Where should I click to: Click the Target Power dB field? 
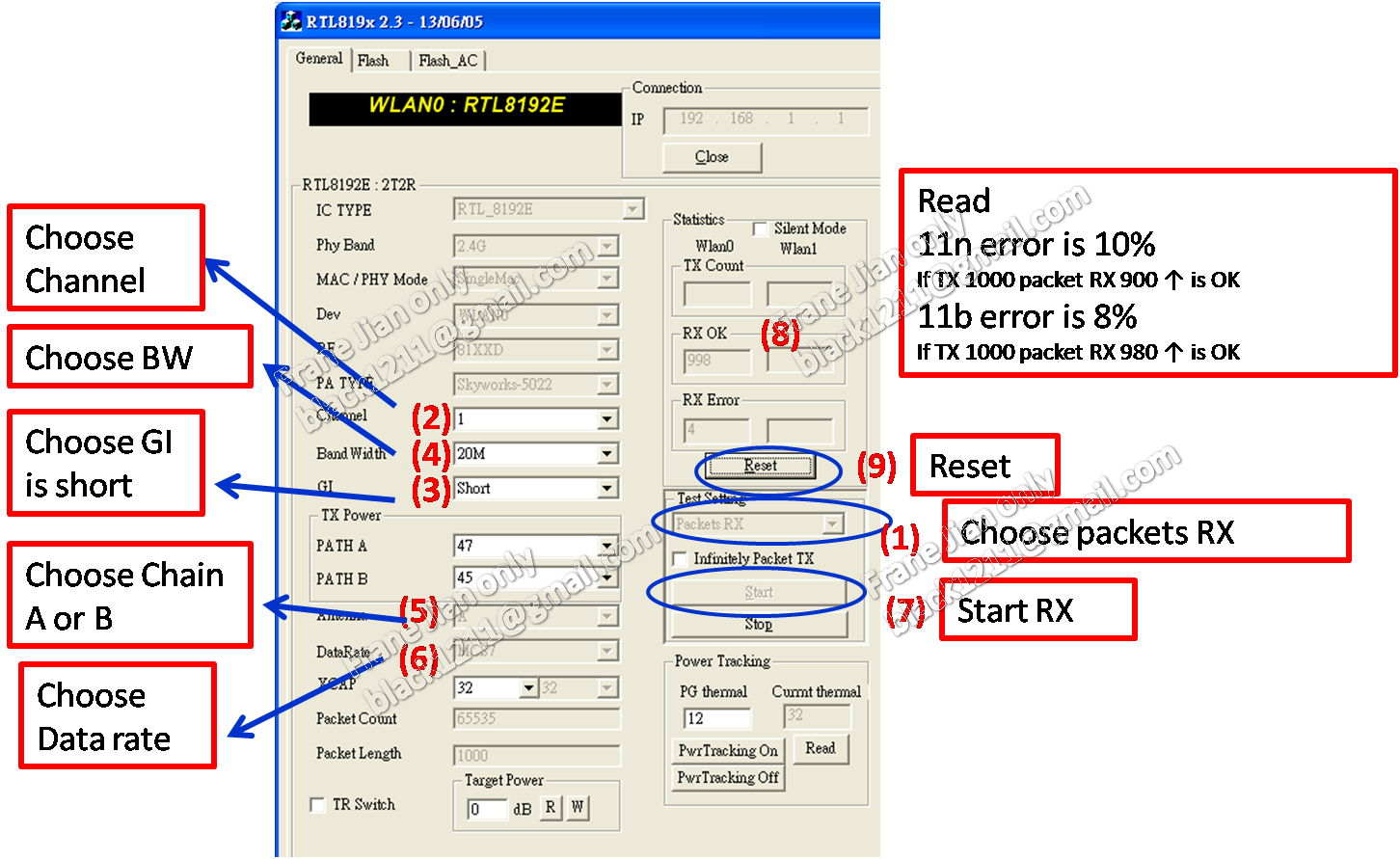487,809
